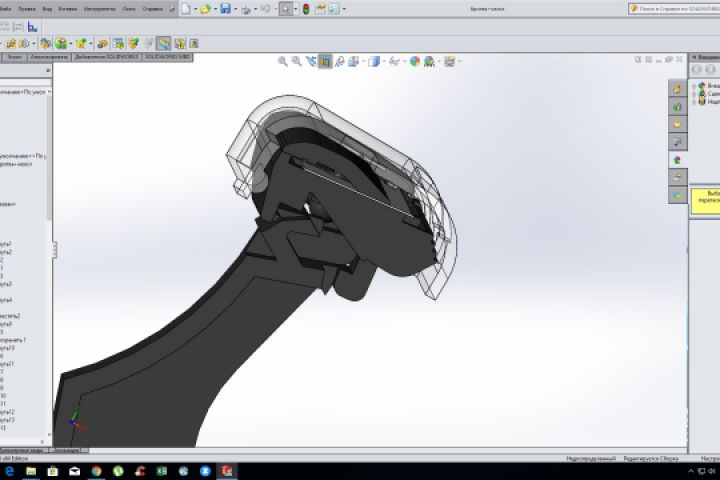
Task: Click the Open file folder icon
Action: pyautogui.click(x=205, y=9)
